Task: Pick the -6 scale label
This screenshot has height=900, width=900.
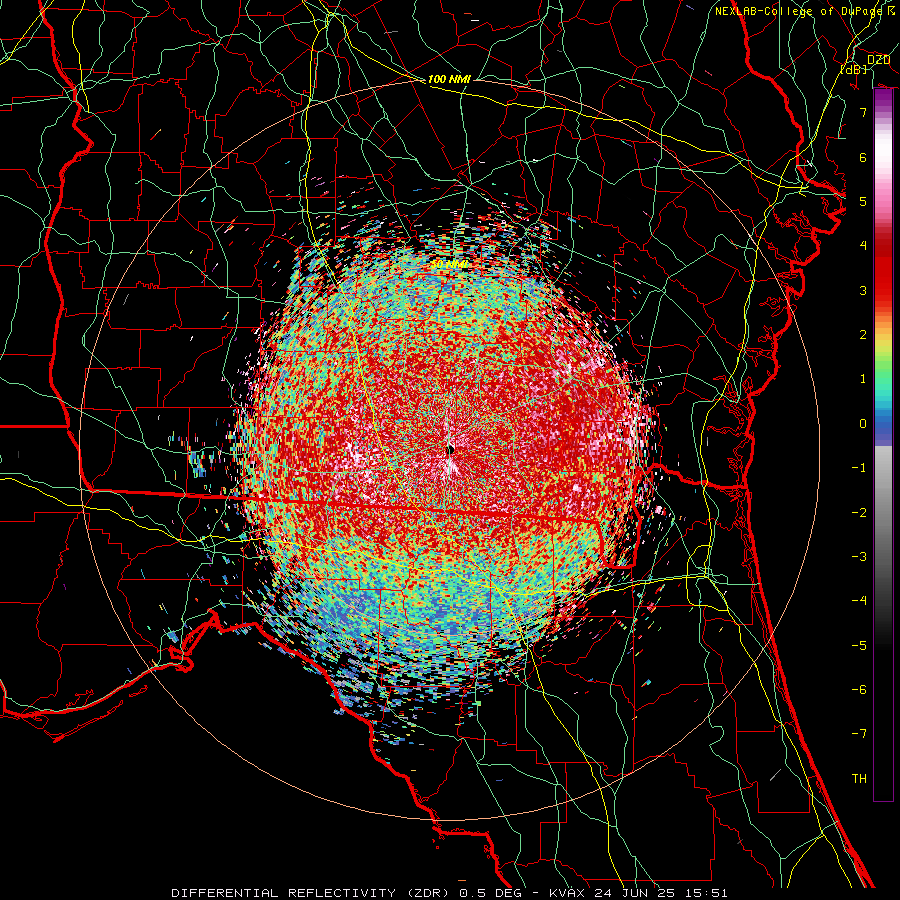Action: [859, 690]
